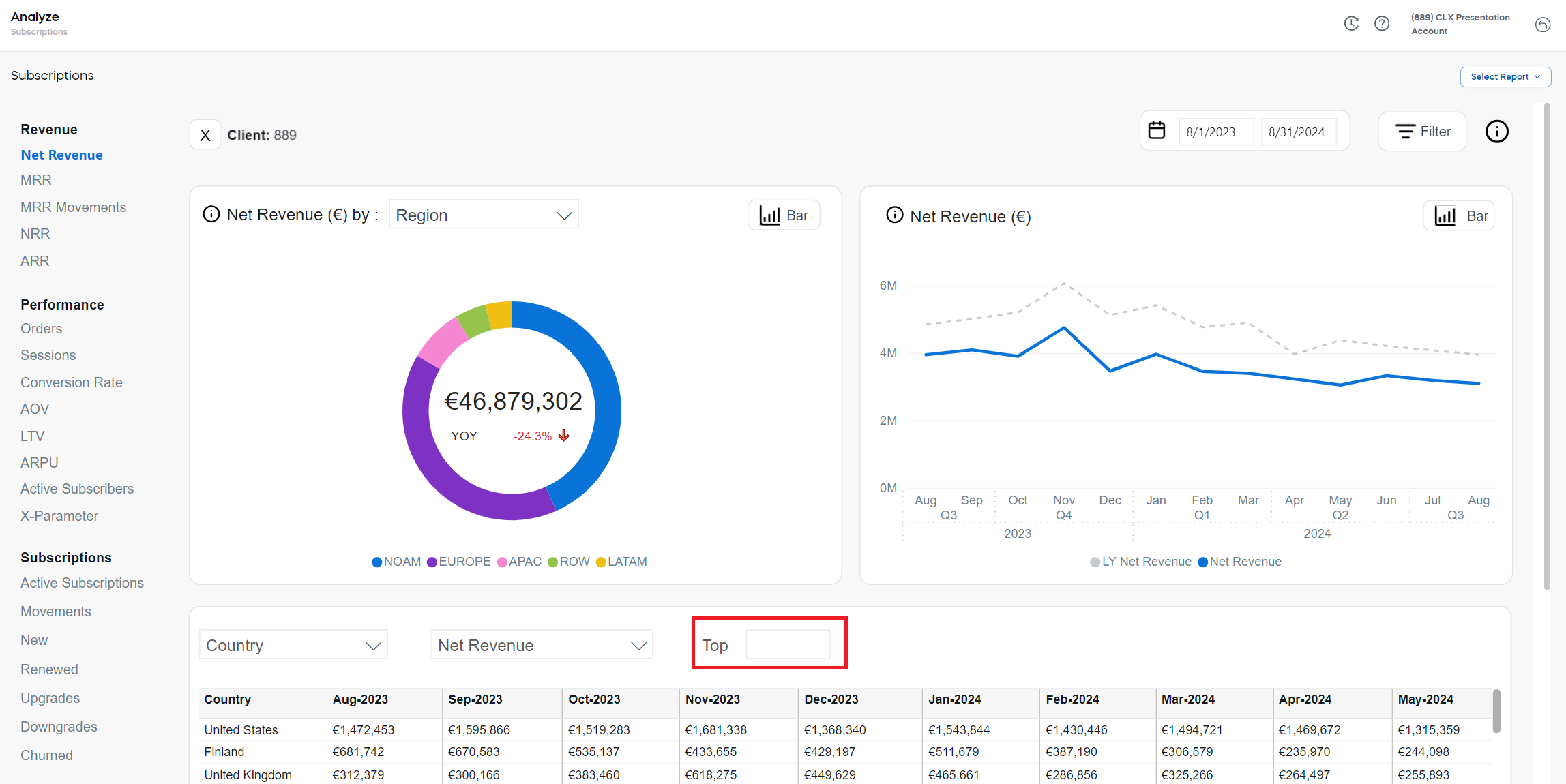
Task: Expand the Net Revenue metric dropdown
Action: point(542,645)
